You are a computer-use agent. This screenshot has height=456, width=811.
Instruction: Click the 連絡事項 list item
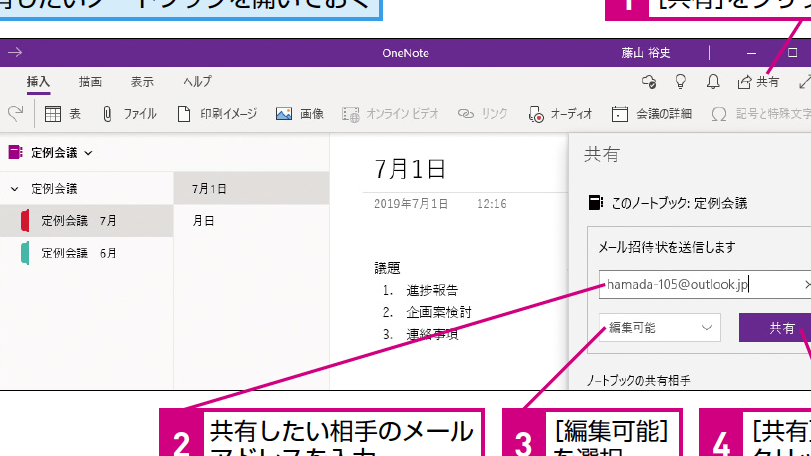tap(432, 335)
